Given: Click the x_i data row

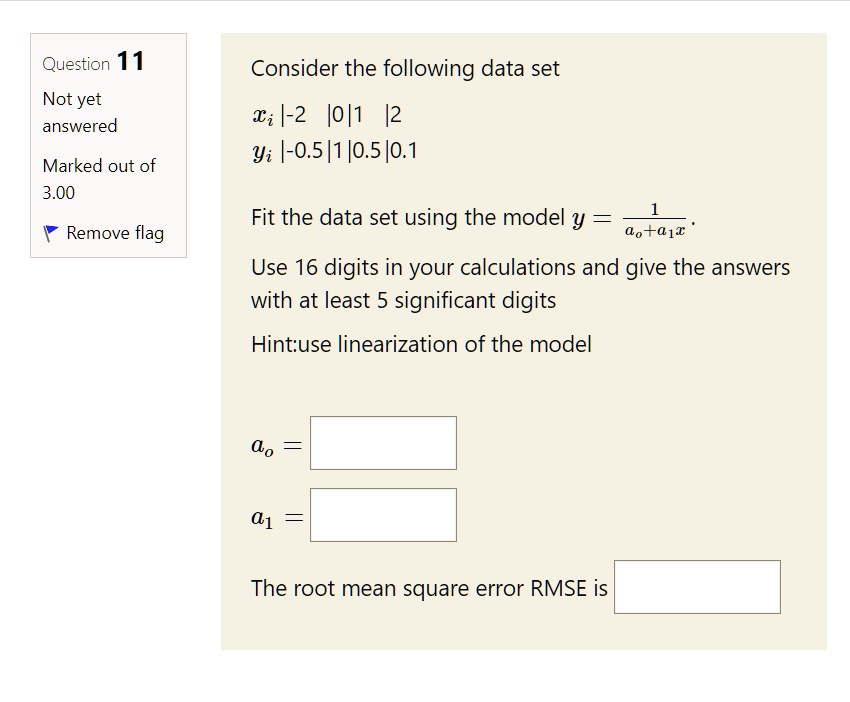Looking at the screenshot, I should [326, 114].
